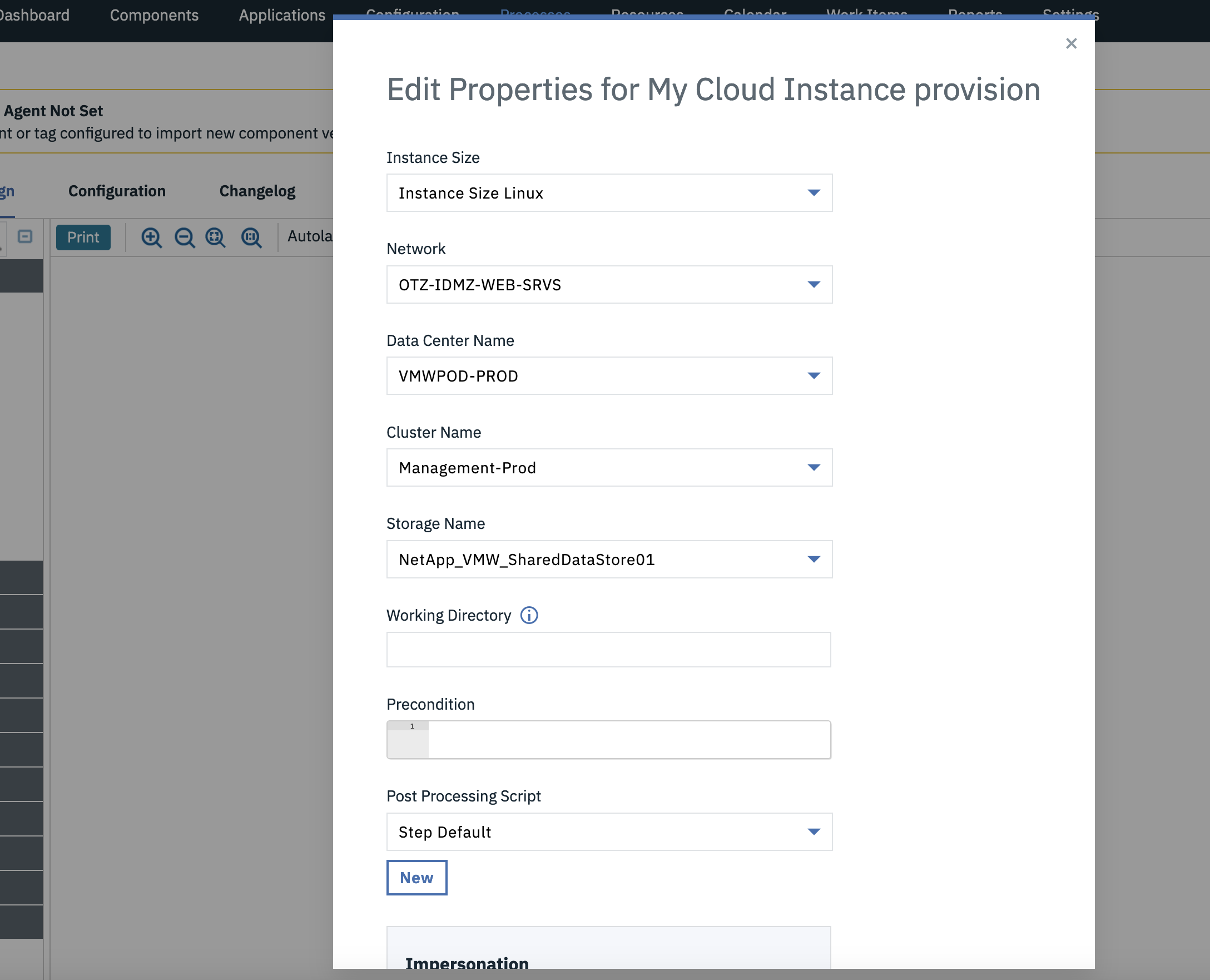This screenshot has width=1210, height=980.
Task: Open the Components menu item
Action: point(154,15)
